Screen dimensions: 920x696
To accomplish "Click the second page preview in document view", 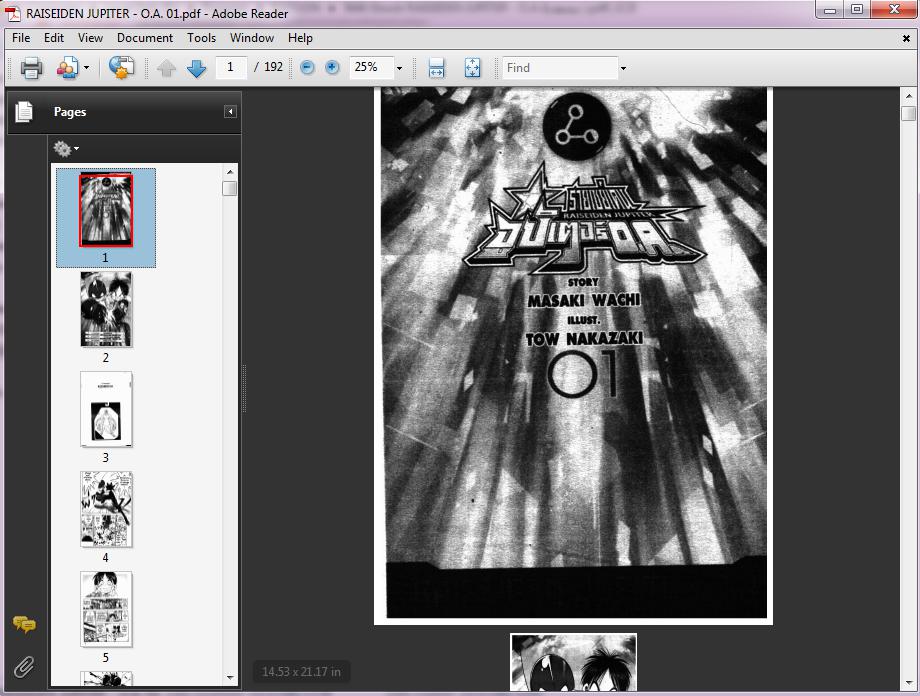I will click(573, 662).
